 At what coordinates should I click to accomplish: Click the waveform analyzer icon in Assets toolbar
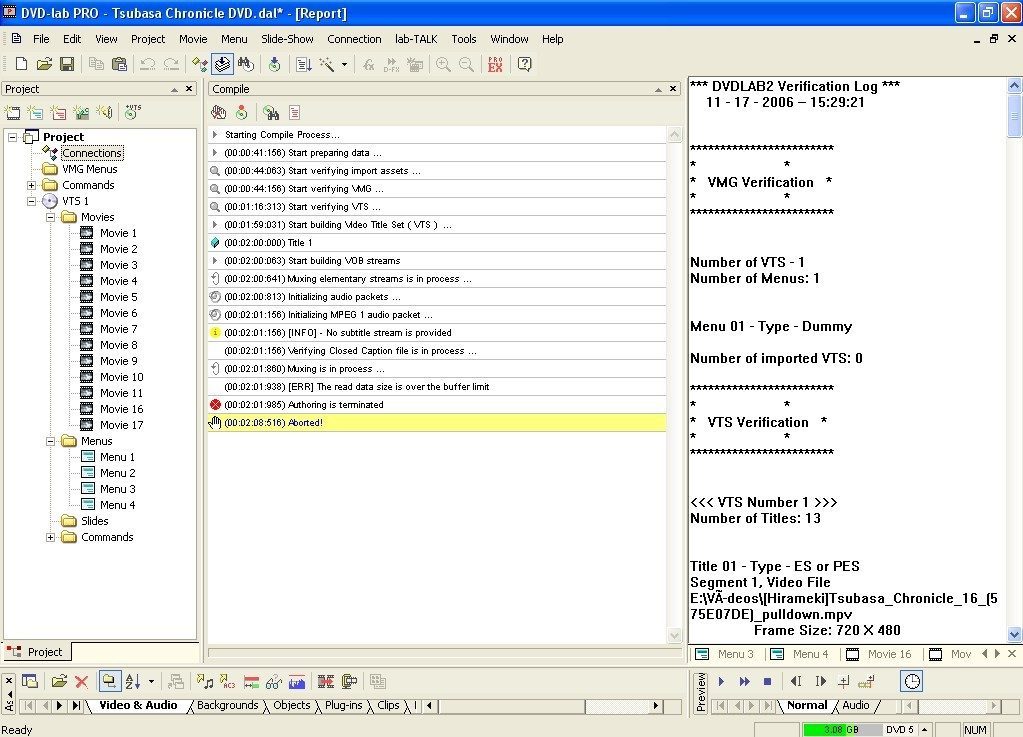coord(297,682)
